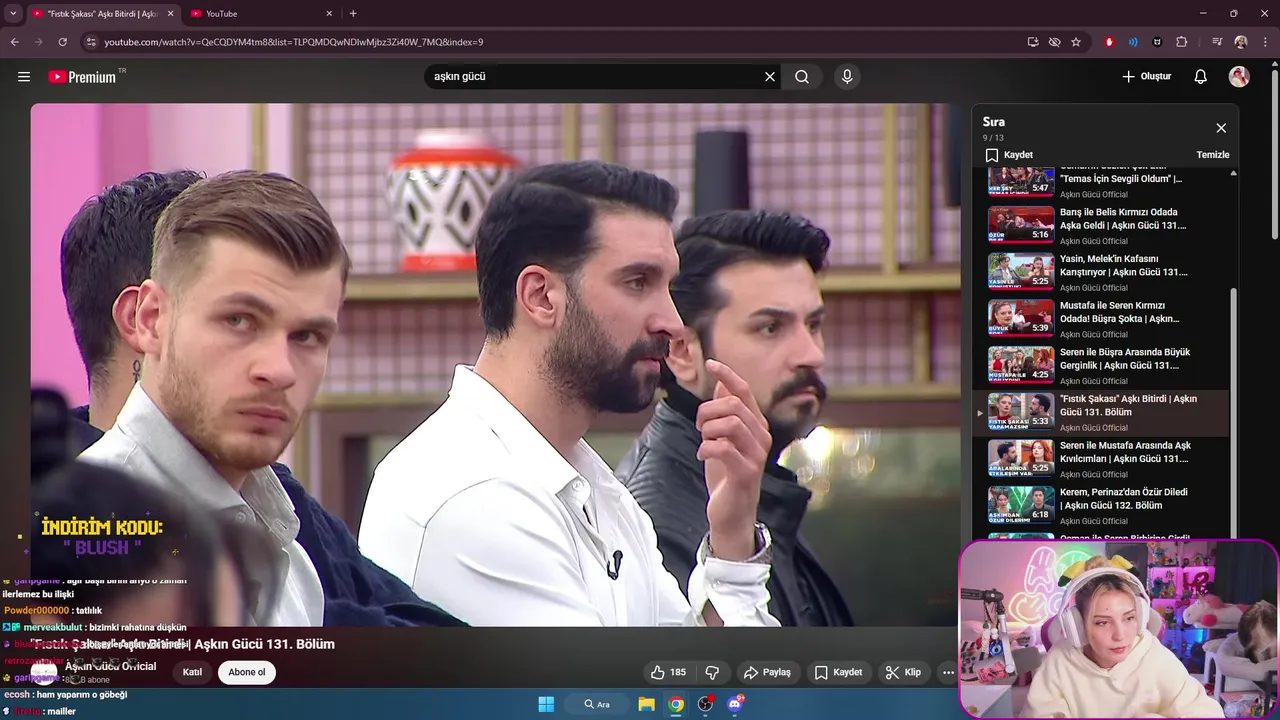Click the crossed-eye tracking protection icon
The image size is (1280, 720).
[1054, 42]
